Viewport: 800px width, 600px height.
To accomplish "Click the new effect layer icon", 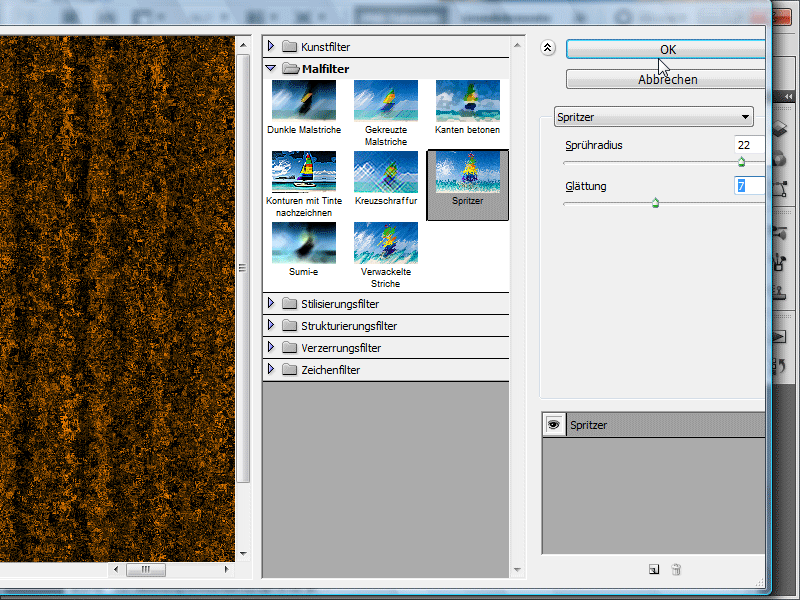I will (654, 569).
